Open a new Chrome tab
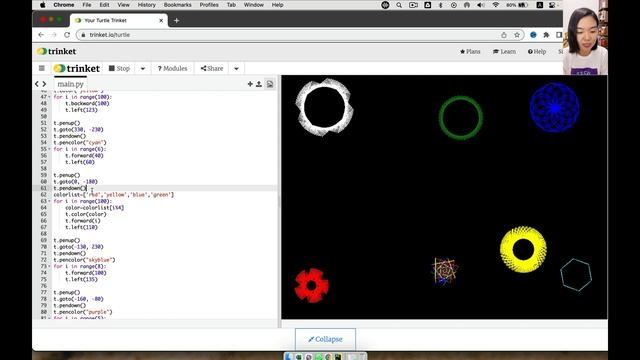 click(176, 20)
